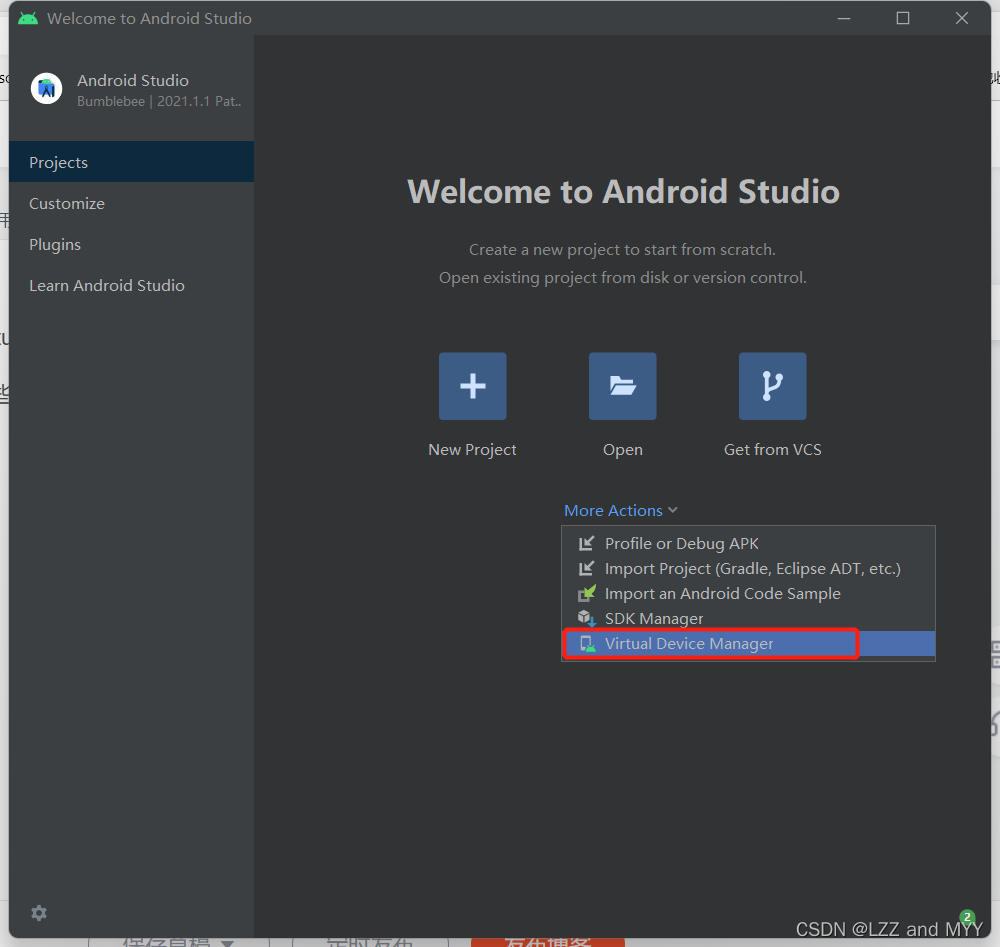Expand the More Actions dropdown
Viewport: 1000px width, 947px height.
pyautogui.click(x=621, y=510)
